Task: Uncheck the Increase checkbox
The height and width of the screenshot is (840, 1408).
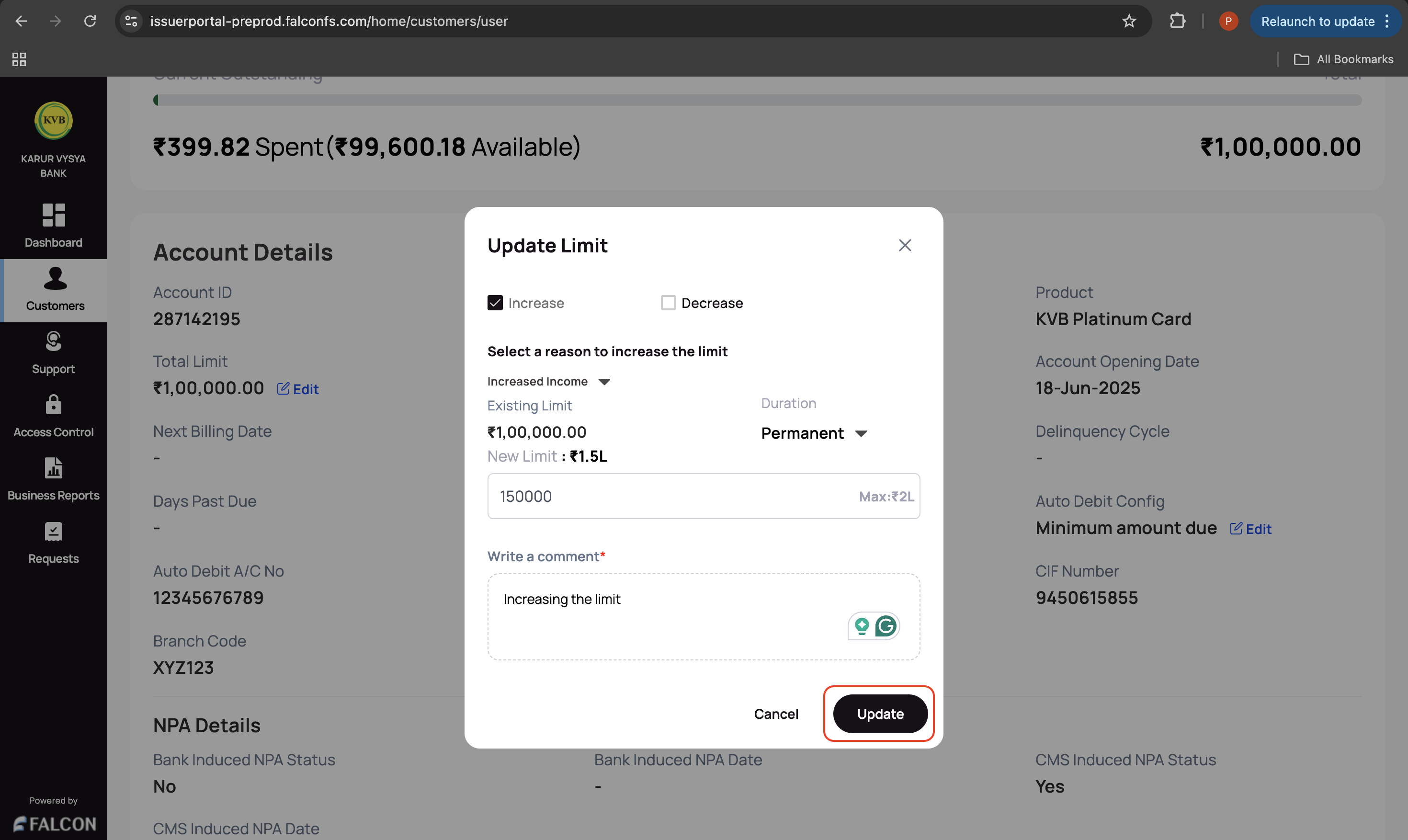Action: click(x=495, y=303)
